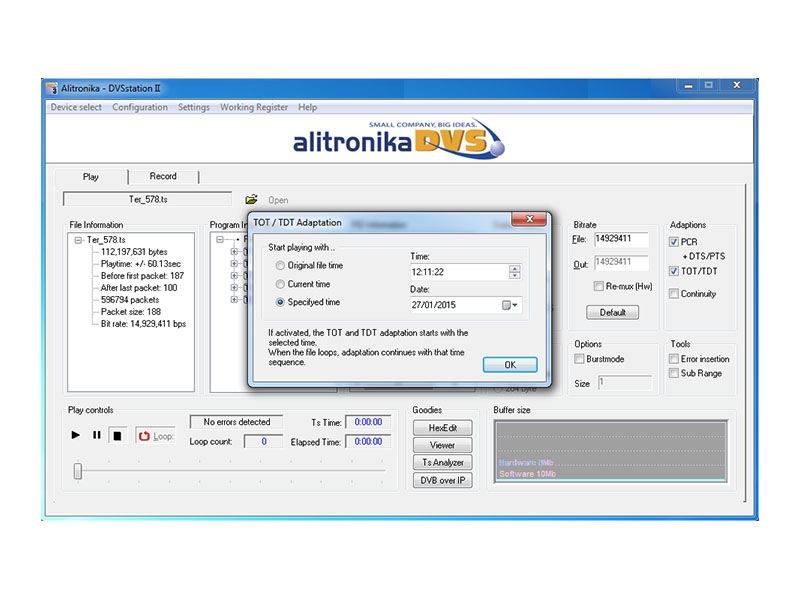The height and width of the screenshot is (600, 800).
Task: Close the TOT / TDT Adaptation dialog
Action: [529, 219]
